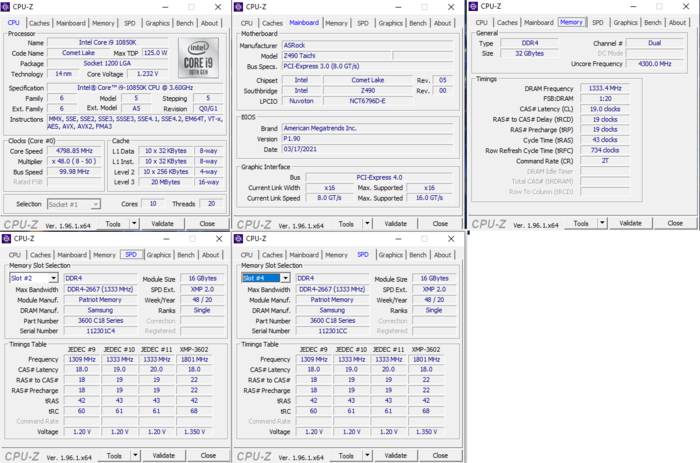The width and height of the screenshot is (700, 463).
Task: Open the Bench tab in the CPU tab window
Action: coord(185,23)
